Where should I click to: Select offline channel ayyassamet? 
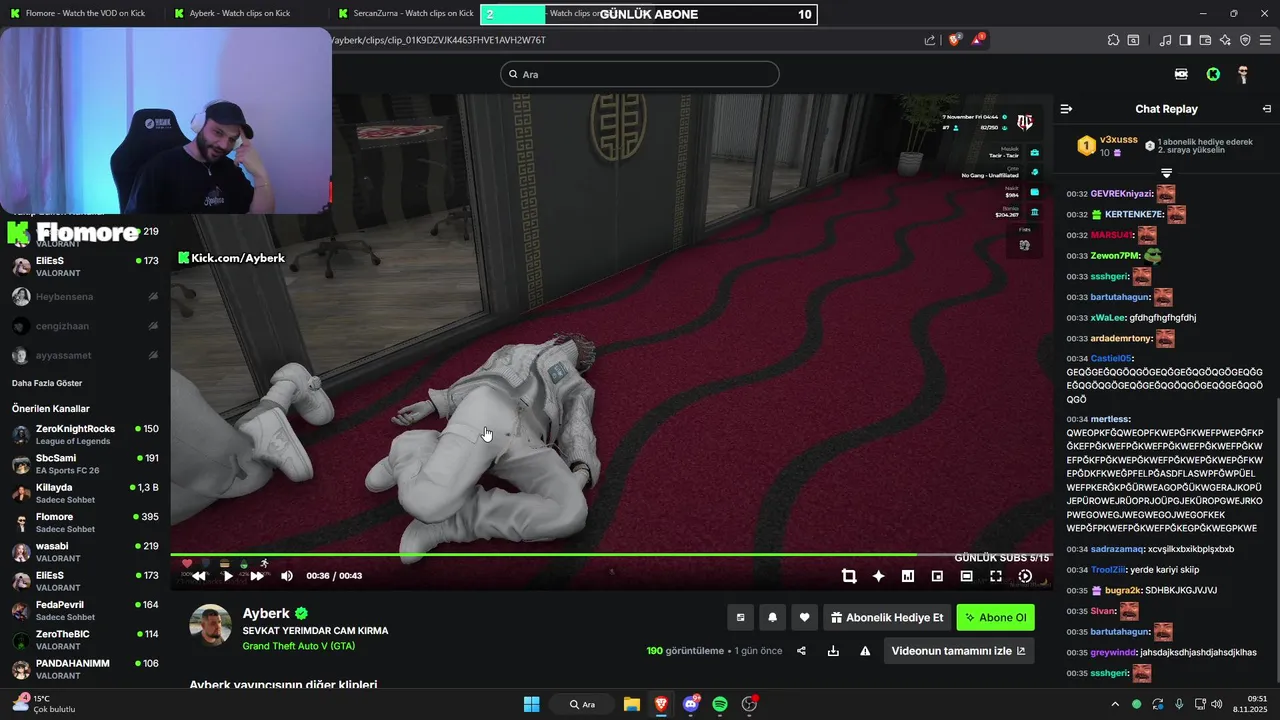click(x=85, y=355)
